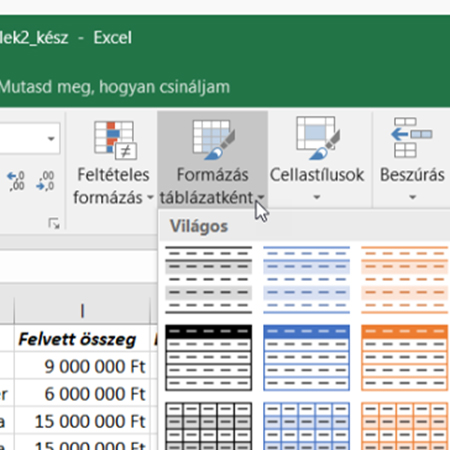Select the black header bordered table style
Image resolution: width=450 pixels, height=450 pixels.
pos(209,358)
